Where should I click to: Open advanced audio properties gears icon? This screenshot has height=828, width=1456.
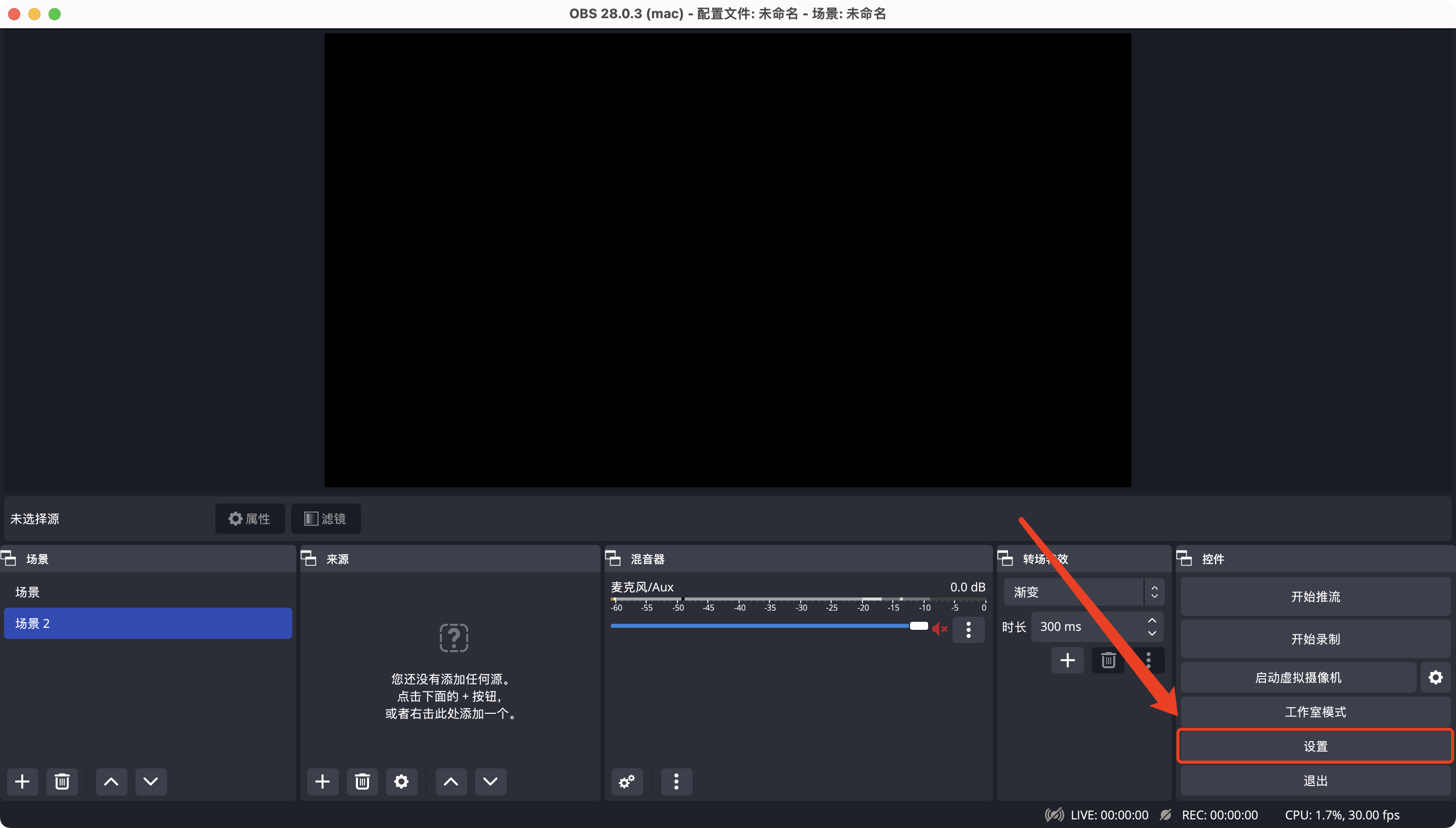(627, 781)
